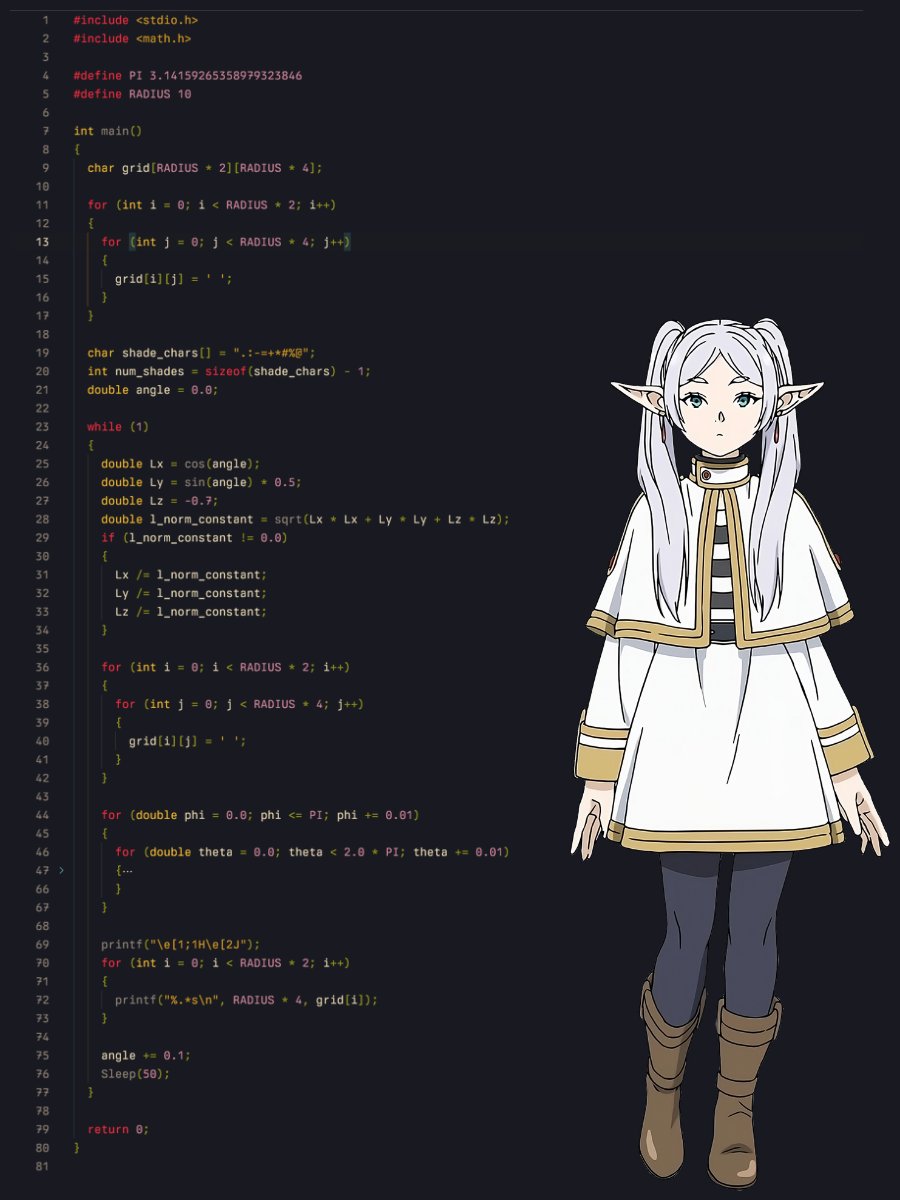Click the "while (1)" statement
Image resolution: width=900 pixels, height=1200 pixels.
(118, 427)
